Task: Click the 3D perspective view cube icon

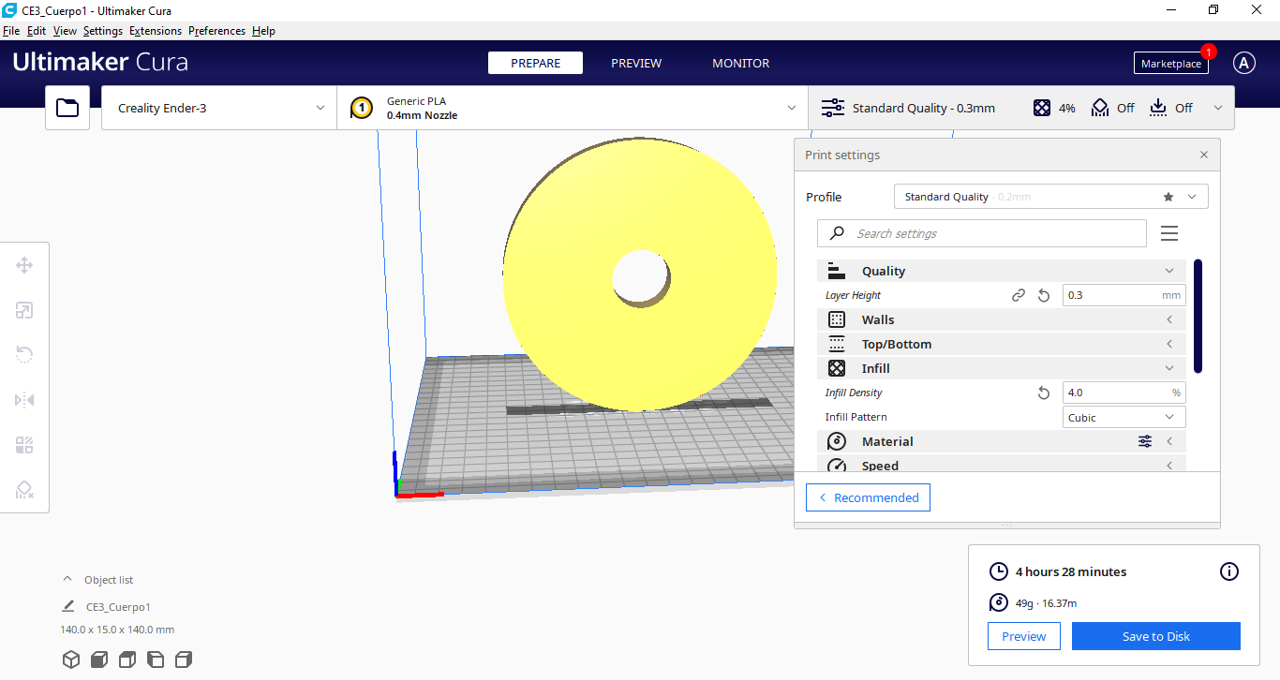Action: [x=71, y=659]
